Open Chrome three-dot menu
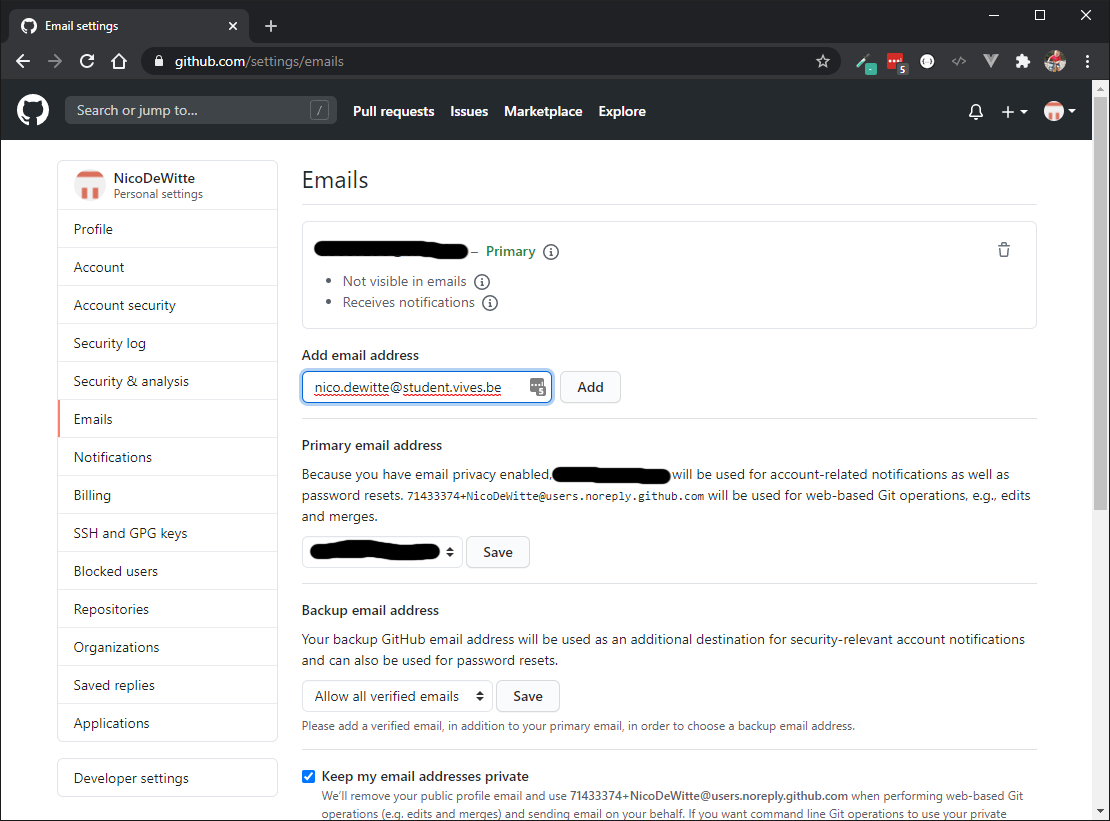This screenshot has width=1110, height=821. (x=1087, y=62)
